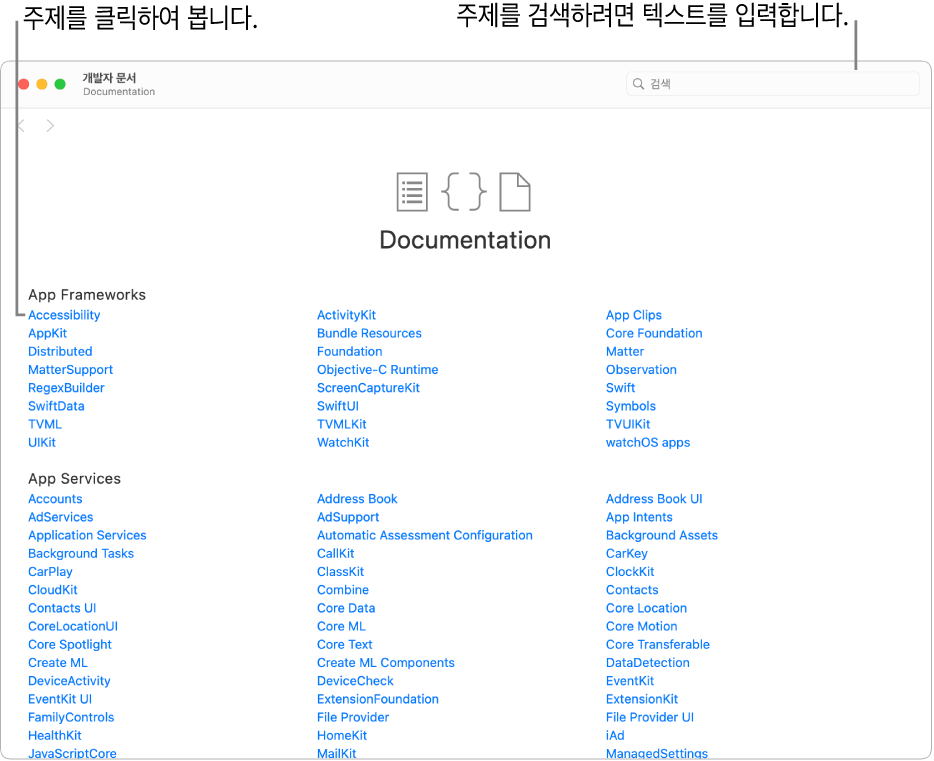Open CloudKit documentation
The width and height of the screenshot is (934, 761).
(x=52, y=590)
